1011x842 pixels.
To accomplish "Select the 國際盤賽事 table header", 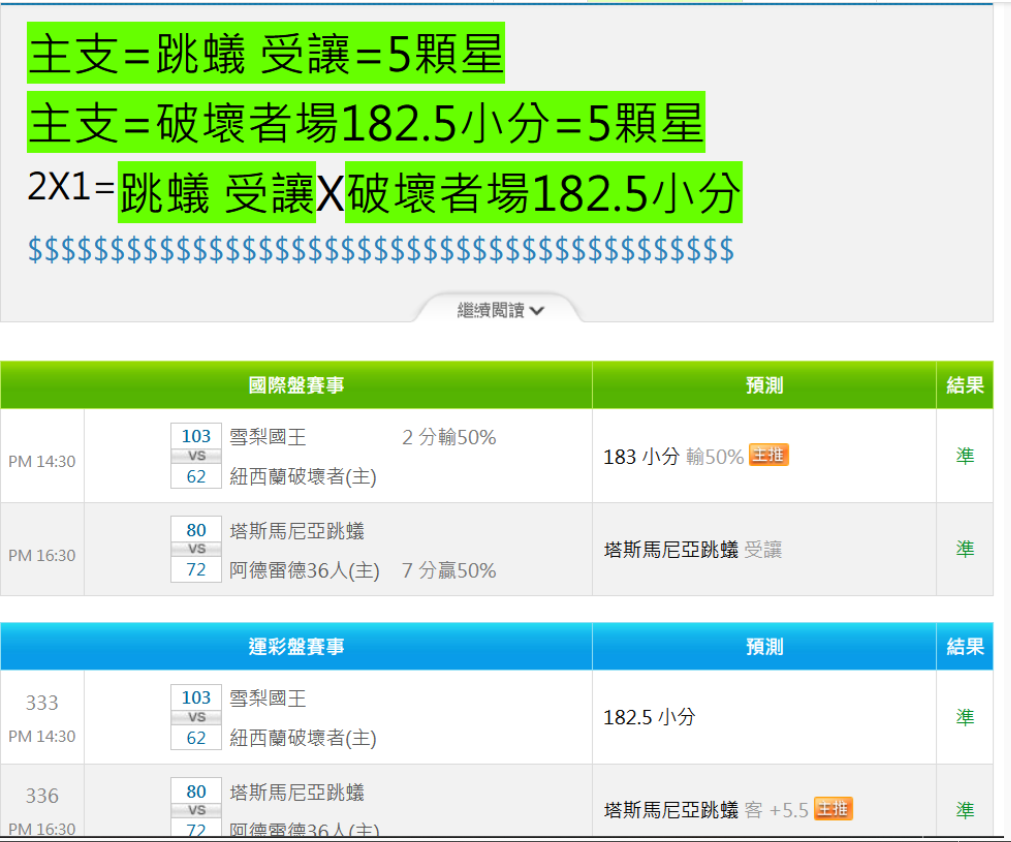I will tap(296, 385).
